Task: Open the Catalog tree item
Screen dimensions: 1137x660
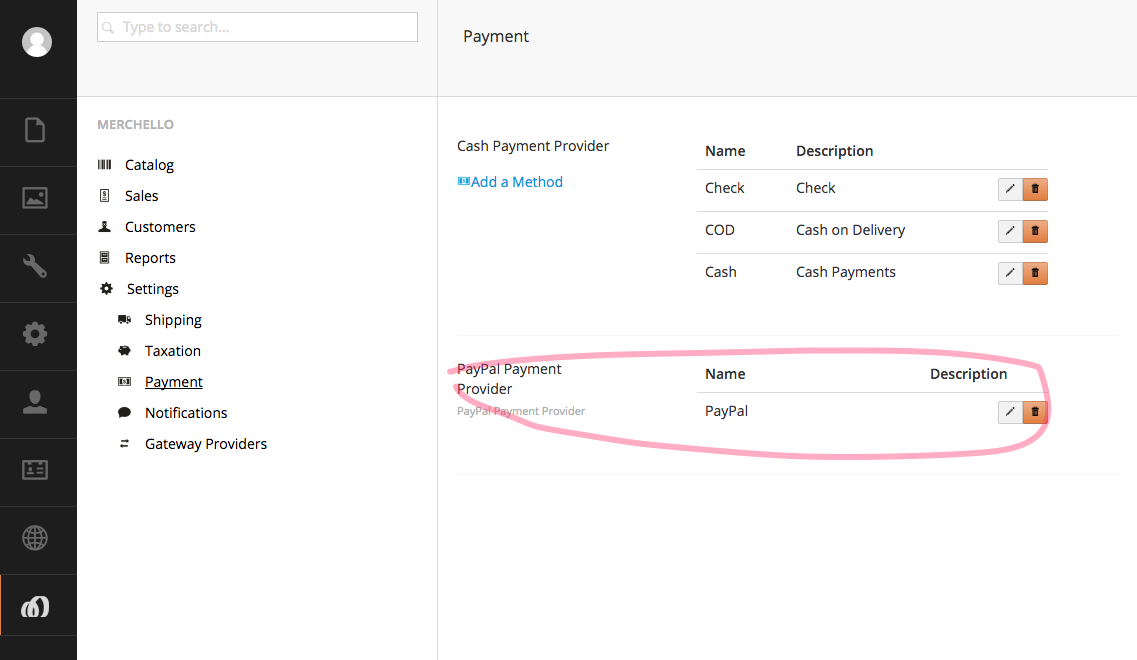Action: (x=149, y=165)
